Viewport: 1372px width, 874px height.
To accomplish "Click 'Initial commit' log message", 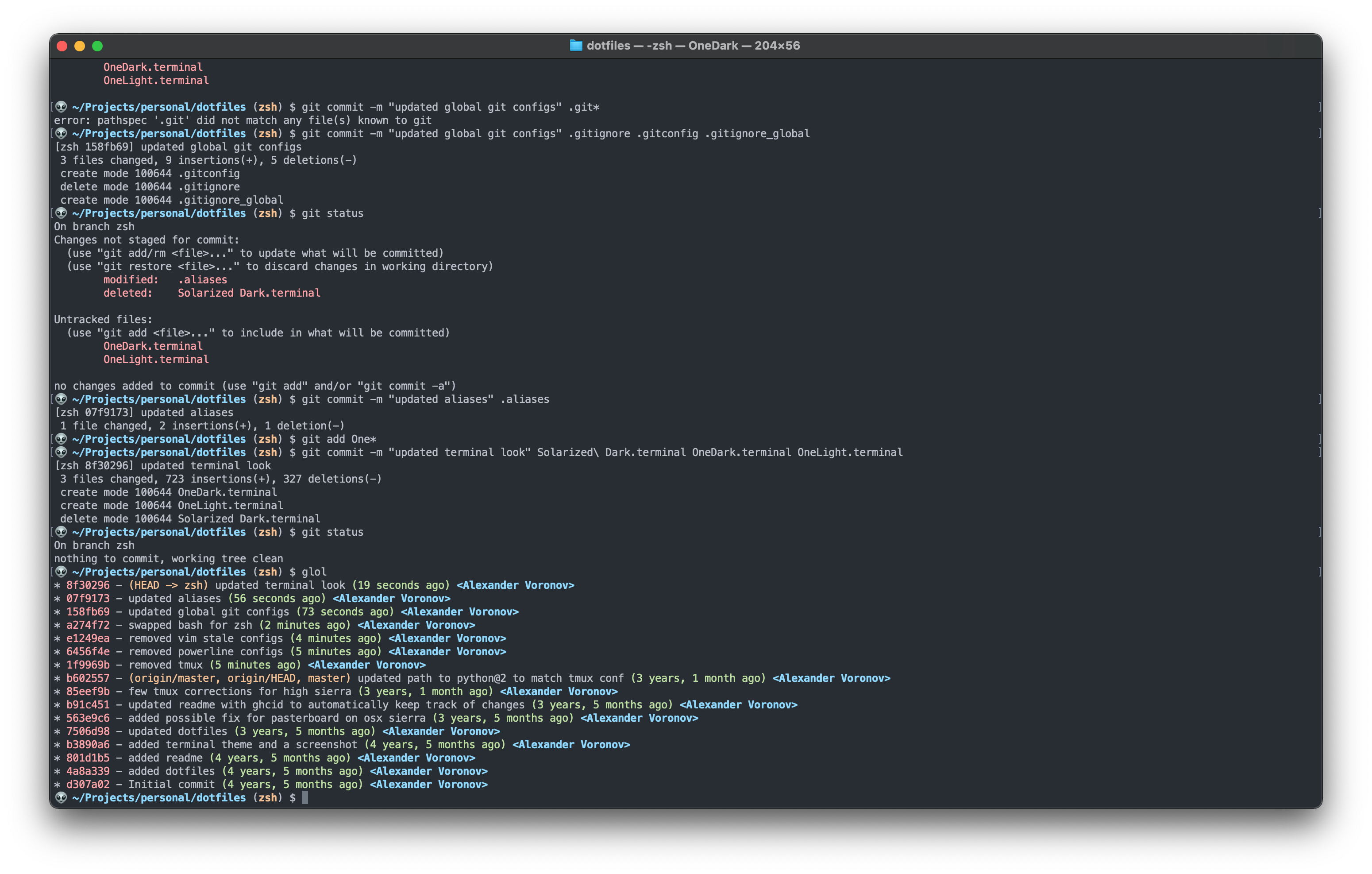I will pos(172,785).
